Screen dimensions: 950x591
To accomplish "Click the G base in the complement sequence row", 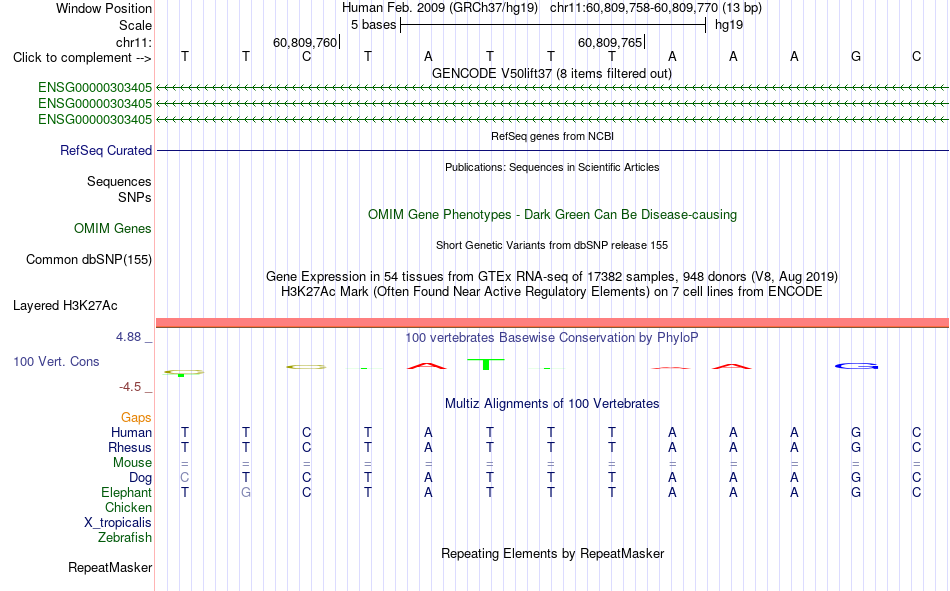I will [855, 56].
